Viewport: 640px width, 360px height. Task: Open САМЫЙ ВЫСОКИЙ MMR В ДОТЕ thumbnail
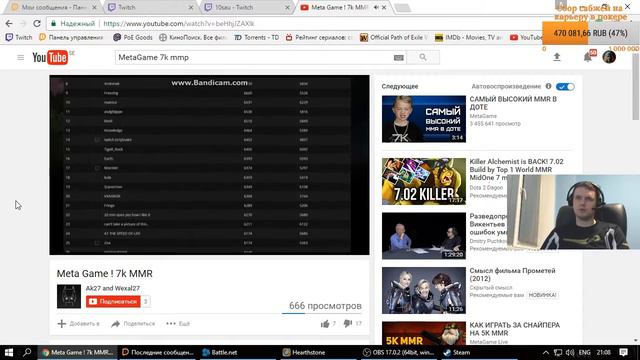tap(424, 119)
